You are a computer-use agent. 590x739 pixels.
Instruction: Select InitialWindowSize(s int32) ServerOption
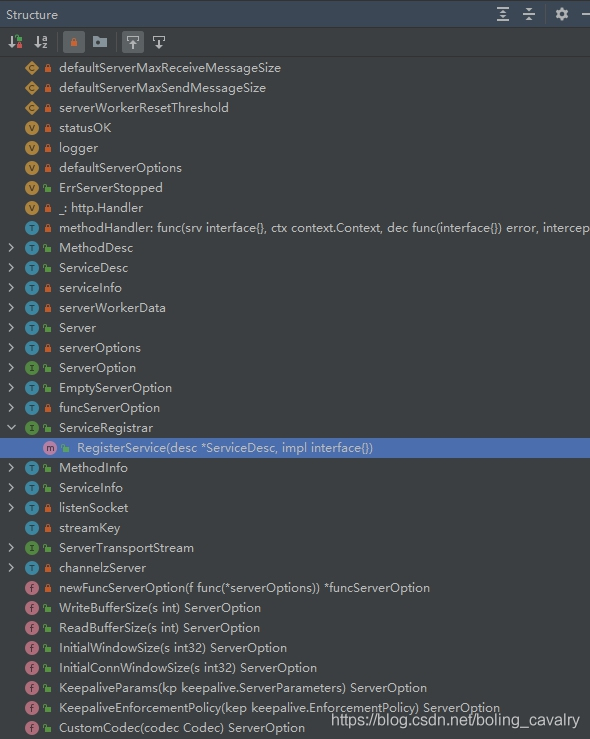[x=172, y=648]
